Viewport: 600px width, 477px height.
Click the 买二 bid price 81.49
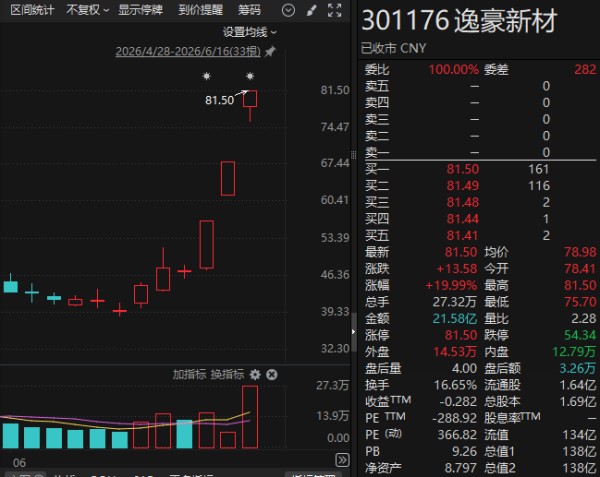click(463, 186)
